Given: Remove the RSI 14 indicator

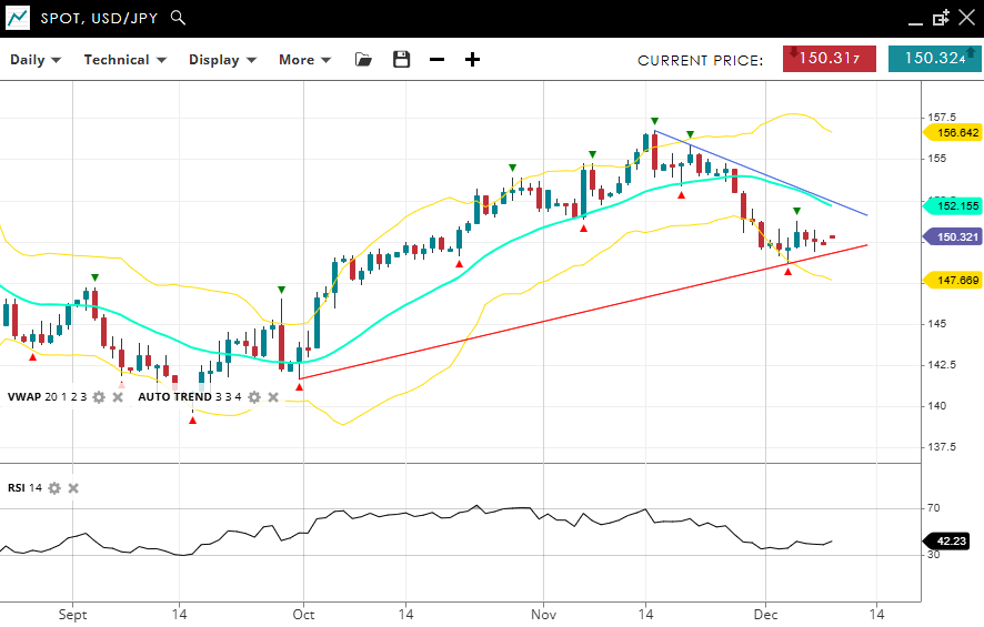Looking at the screenshot, I should [x=73, y=488].
